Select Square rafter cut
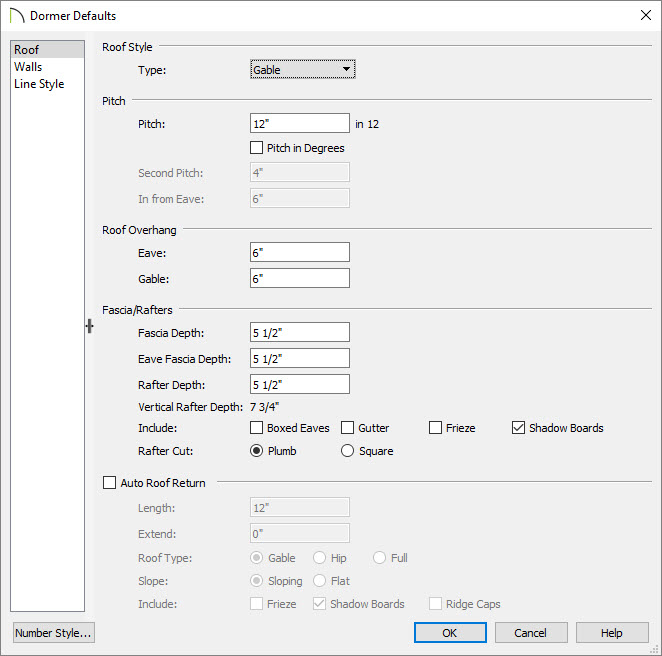The image size is (662, 656). coord(347,451)
